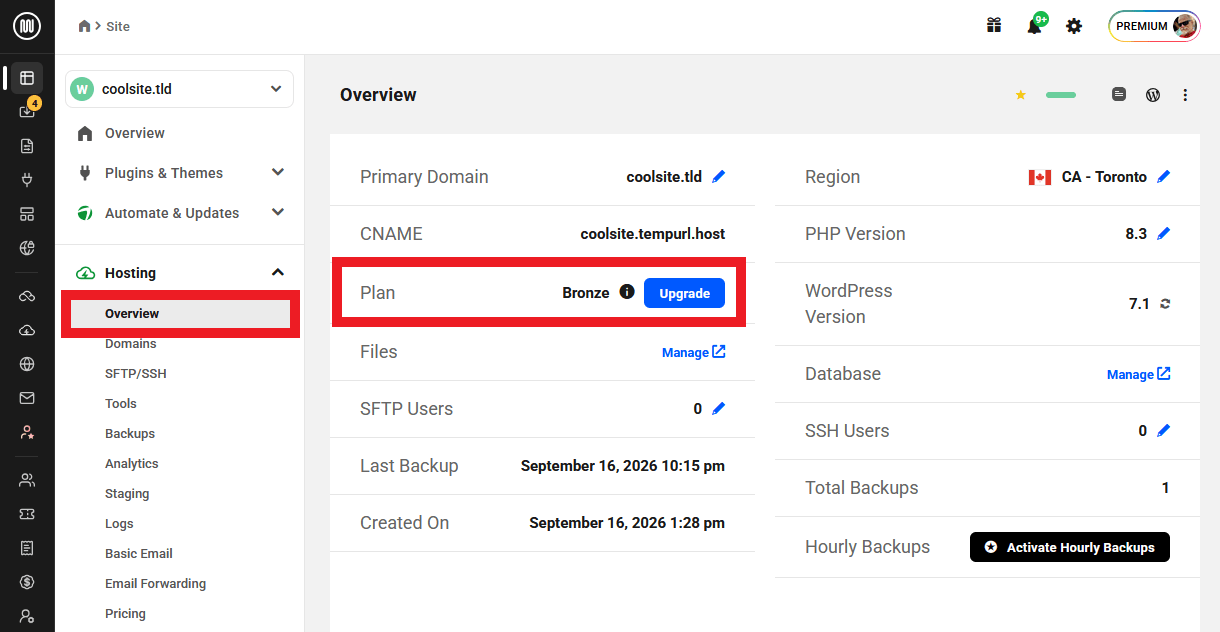
Task: Open the Tools hosting page
Action: tap(120, 404)
